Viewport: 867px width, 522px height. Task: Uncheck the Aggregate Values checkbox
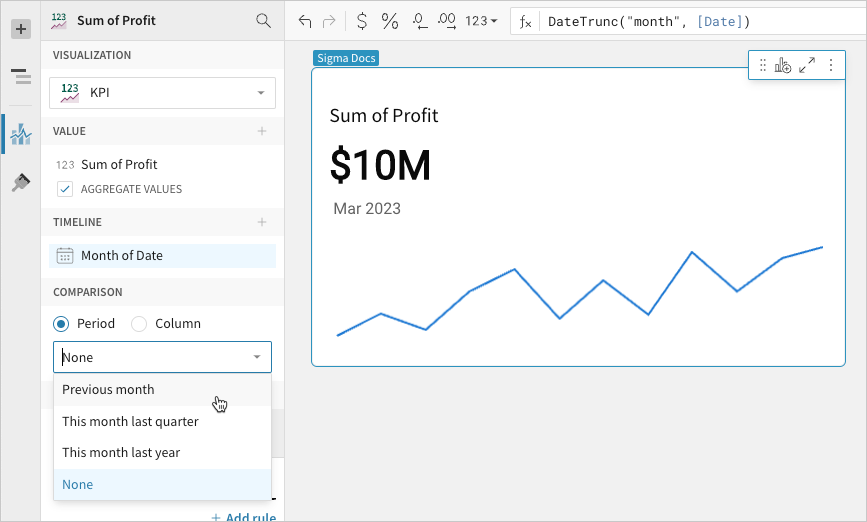click(65, 189)
